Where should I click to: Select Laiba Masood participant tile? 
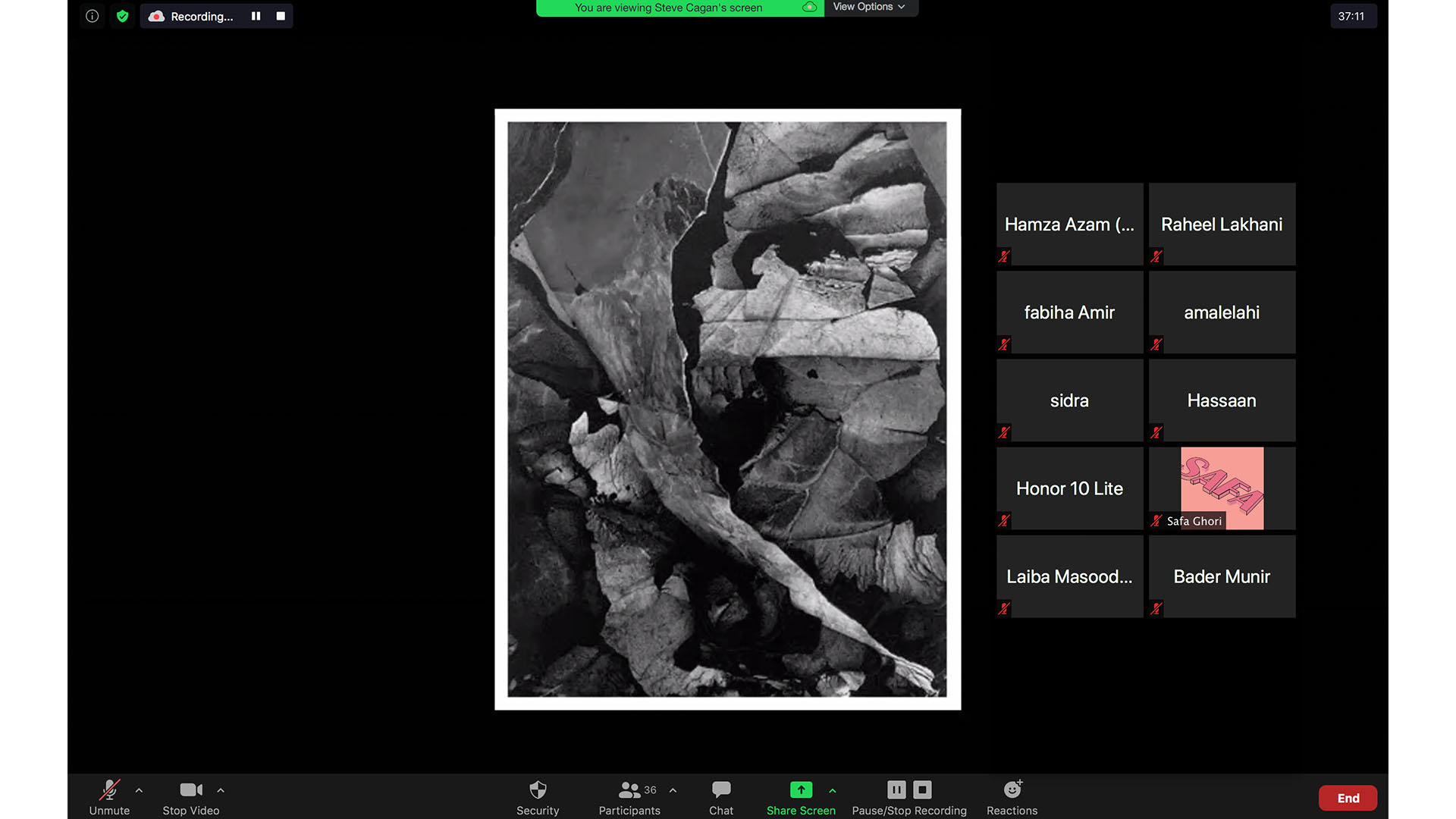point(1069,576)
